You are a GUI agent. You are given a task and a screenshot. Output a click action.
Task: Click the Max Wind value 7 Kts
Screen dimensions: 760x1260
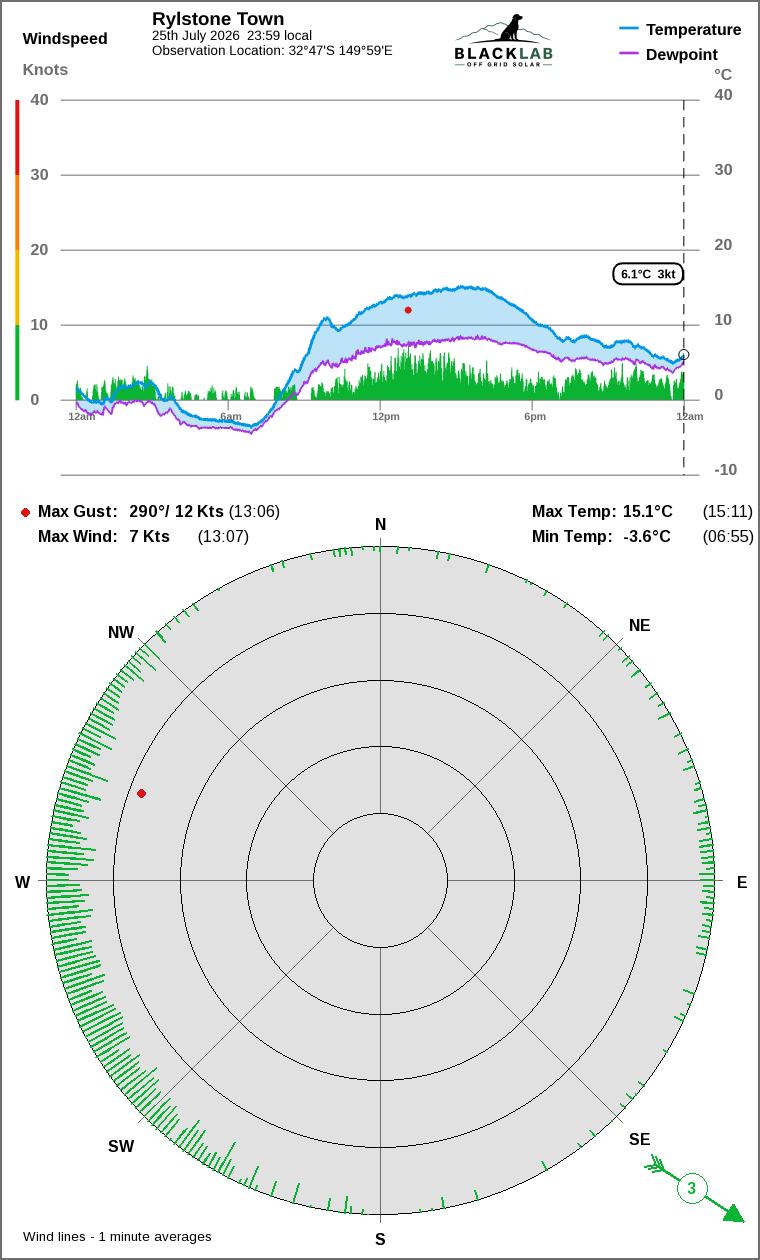click(150, 537)
